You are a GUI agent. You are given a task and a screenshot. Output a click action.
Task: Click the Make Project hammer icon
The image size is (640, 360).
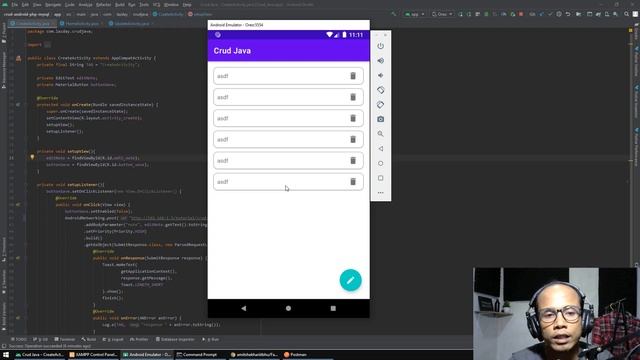(x=393, y=14)
